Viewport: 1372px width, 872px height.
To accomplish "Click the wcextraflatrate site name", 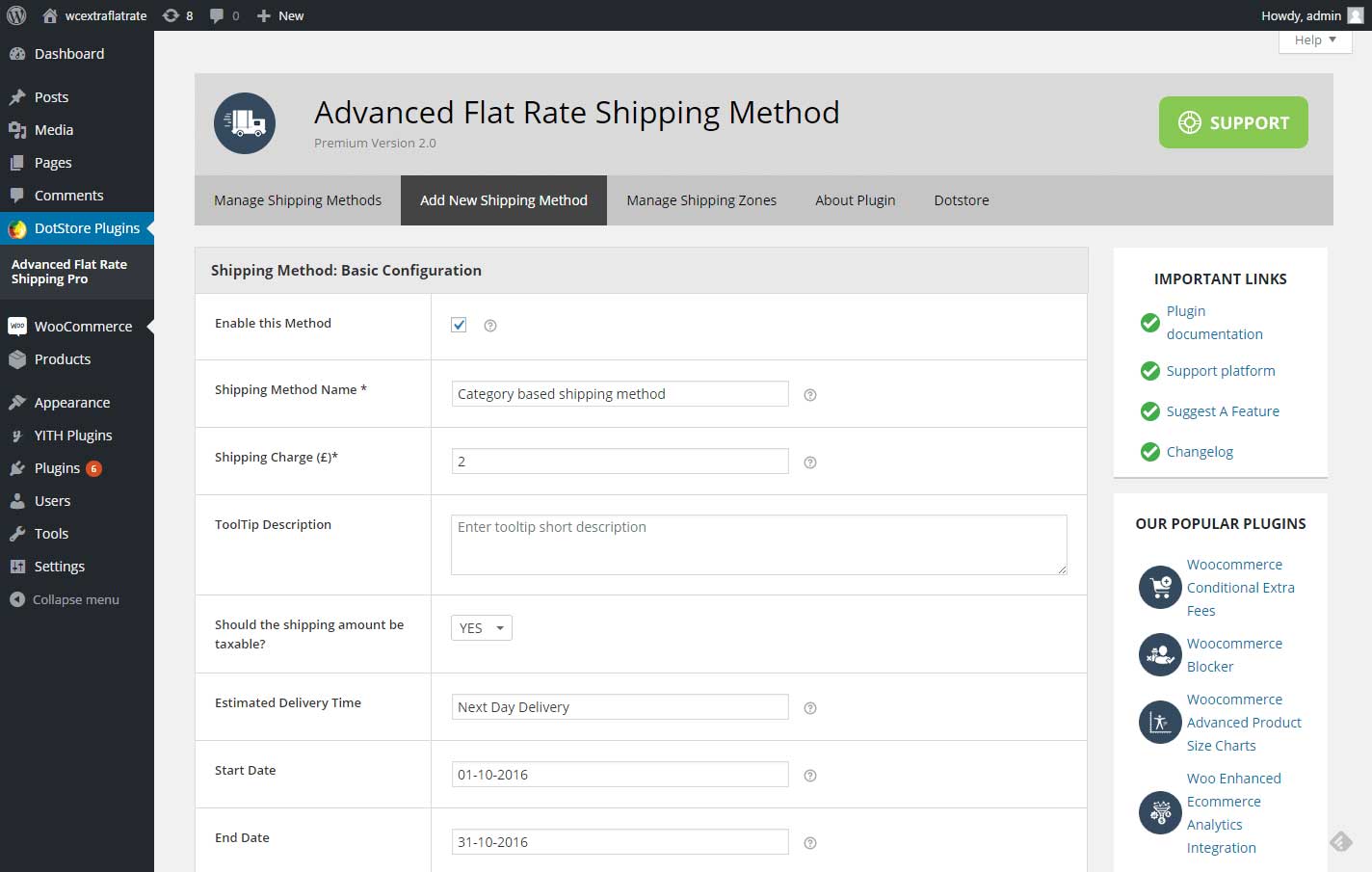I will click(x=106, y=15).
